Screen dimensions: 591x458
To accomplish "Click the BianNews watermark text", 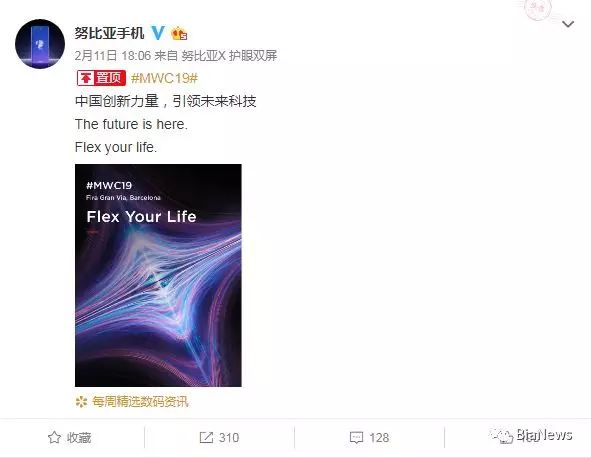I will (x=545, y=435).
